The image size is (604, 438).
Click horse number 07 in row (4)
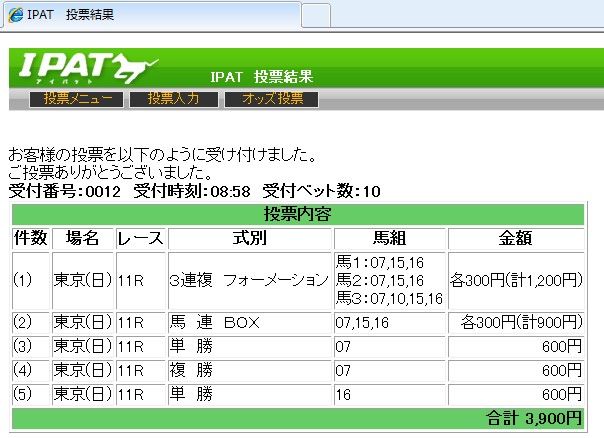coord(343,371)
